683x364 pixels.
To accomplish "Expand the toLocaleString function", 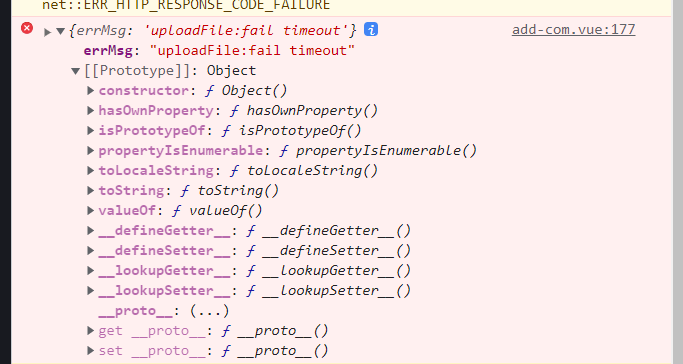I will pyautogui.click(x=90, y=170).
